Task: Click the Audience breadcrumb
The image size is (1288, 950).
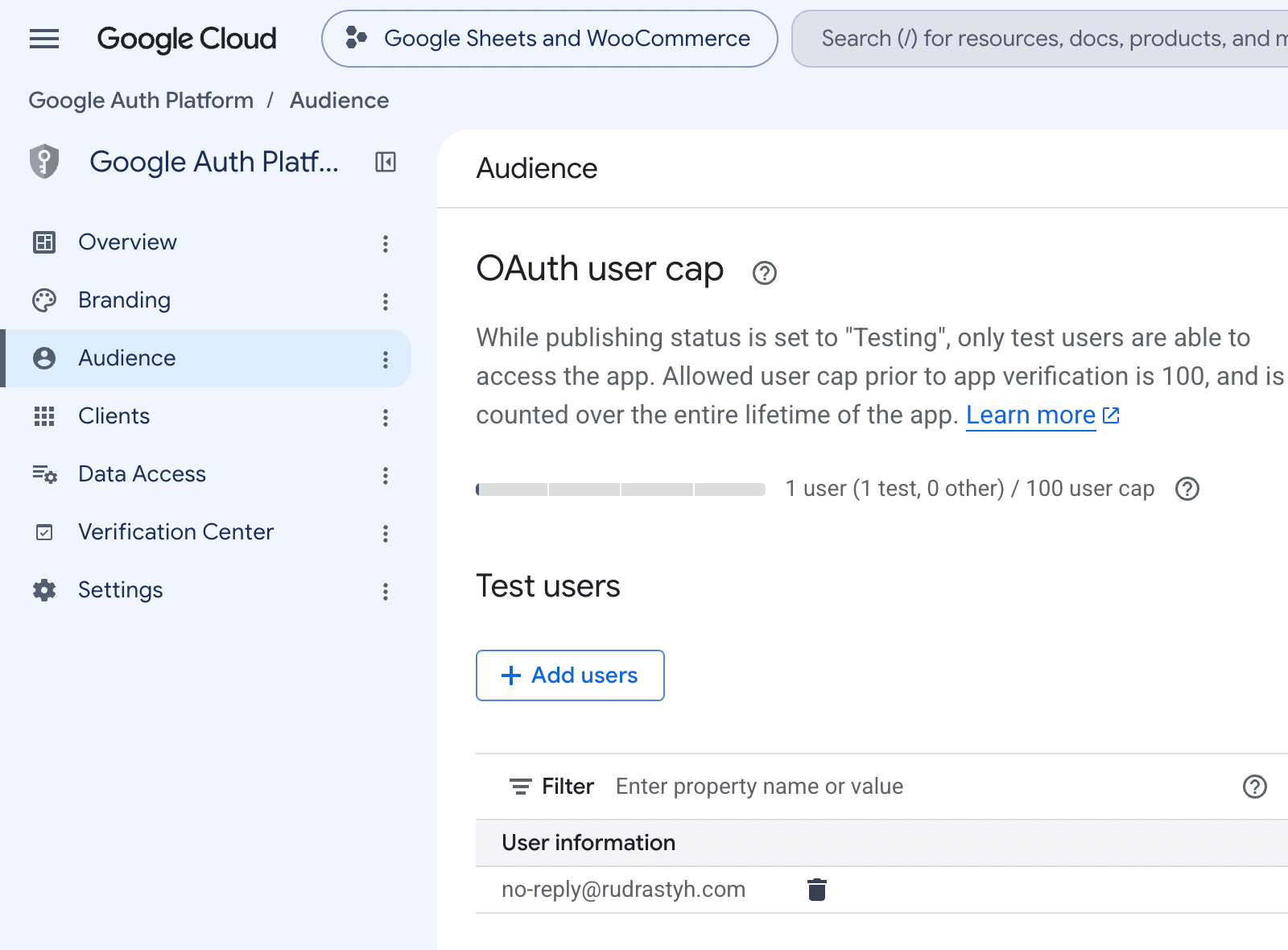Action: pyautogui.click(x=339, y=101)
